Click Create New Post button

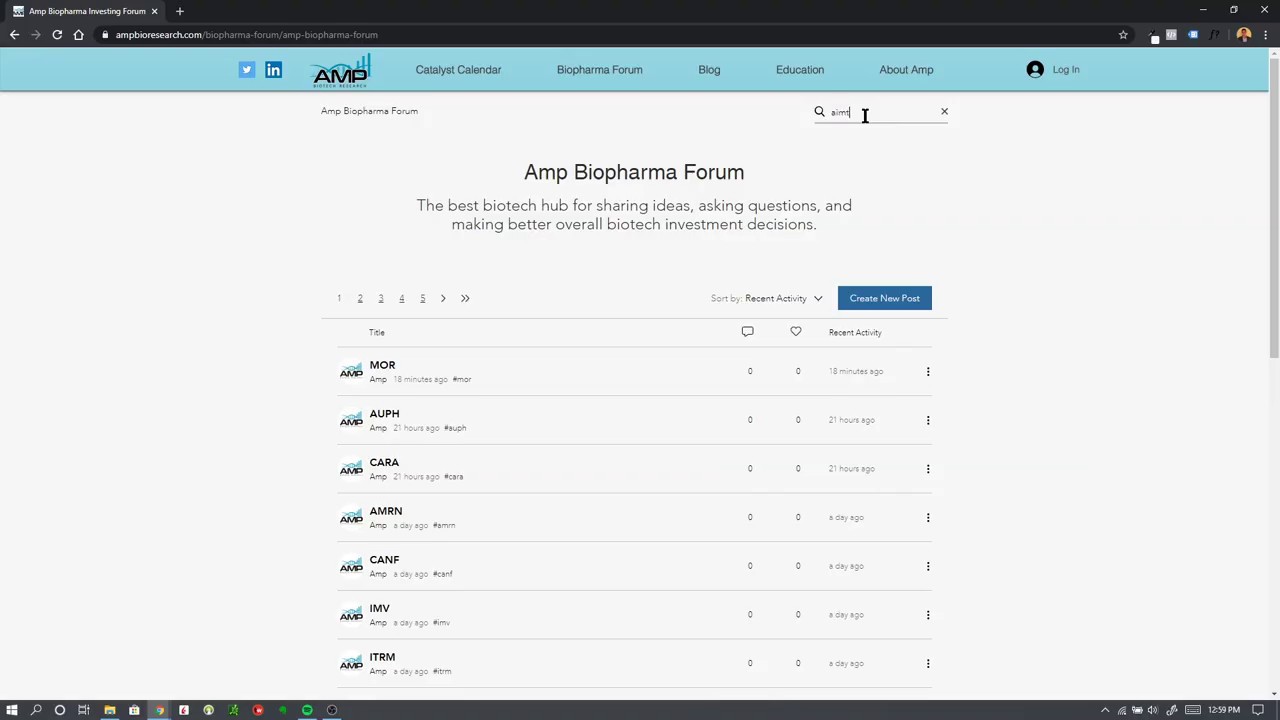pyautogui.click(x=884, y=298)
